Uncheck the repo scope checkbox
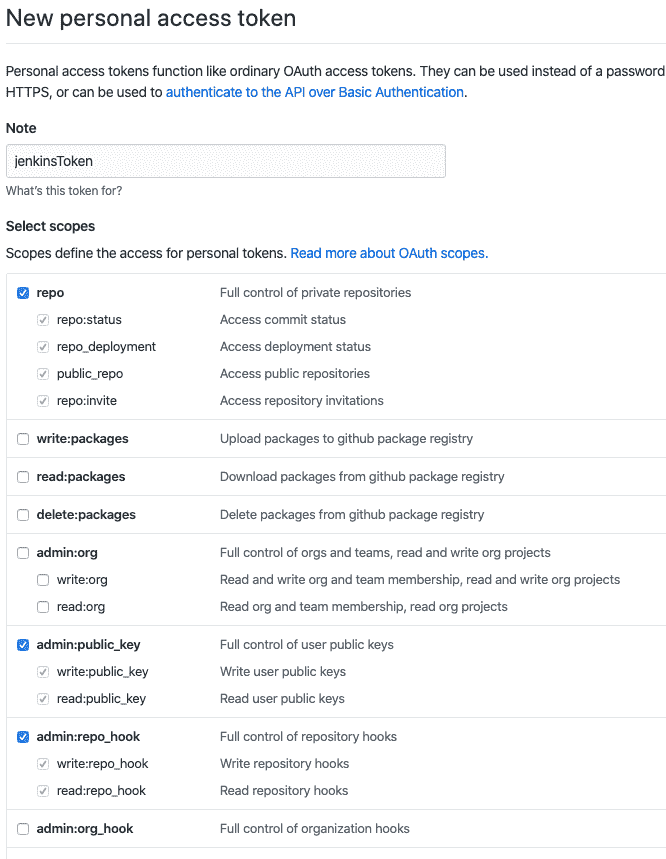The height and width of the screenshot is (859, 666). [23, 293]
